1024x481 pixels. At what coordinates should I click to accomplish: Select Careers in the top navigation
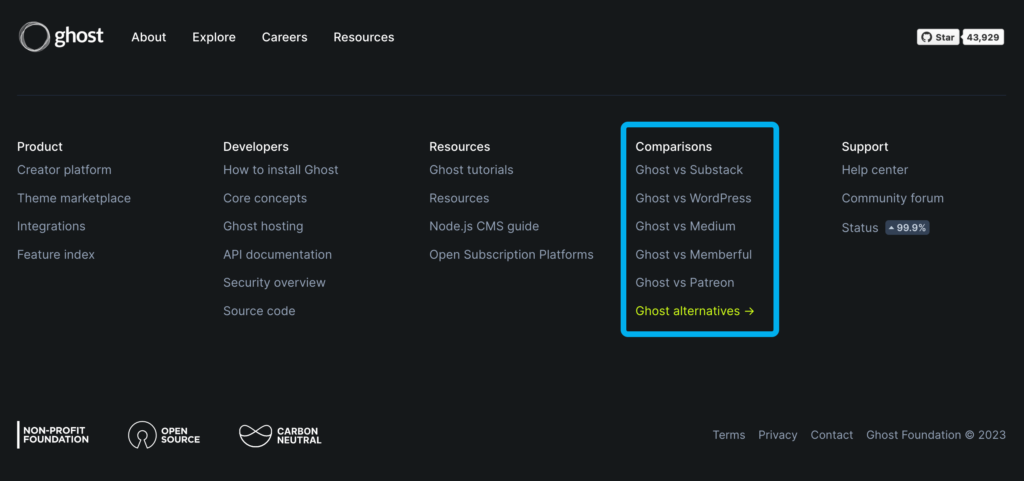pyautogui.click(x=285, y=37)
